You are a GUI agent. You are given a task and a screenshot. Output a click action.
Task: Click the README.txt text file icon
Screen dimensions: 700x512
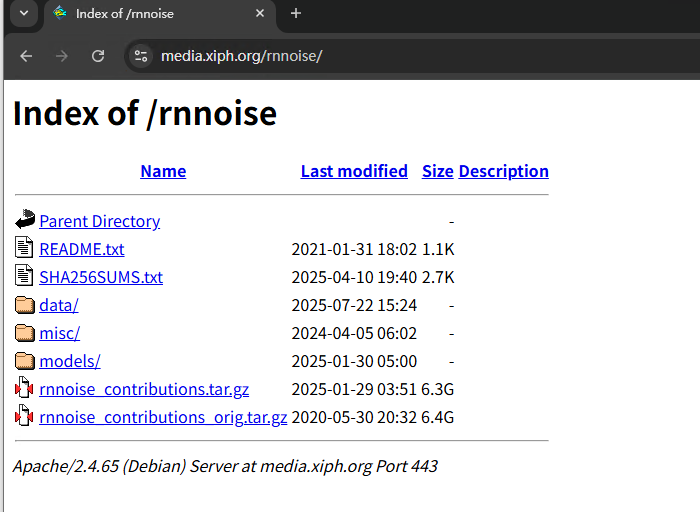[25, 249]
